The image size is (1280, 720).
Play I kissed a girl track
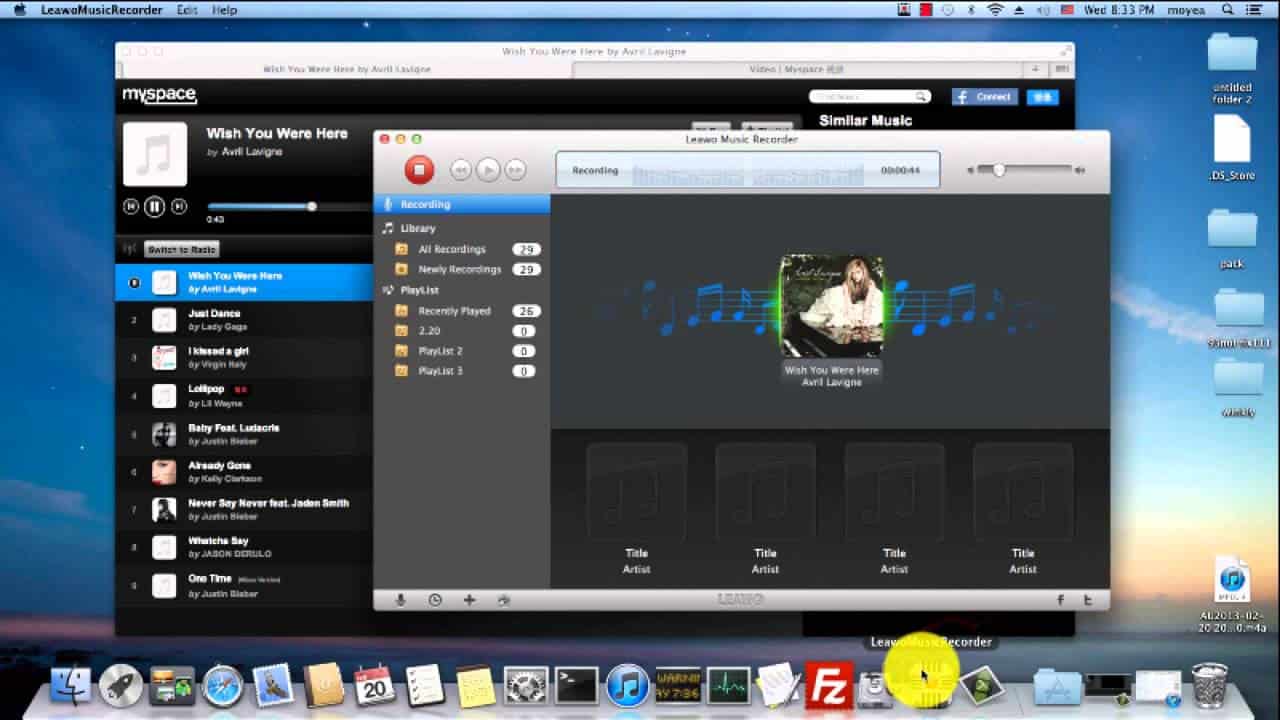coord(244,358)
